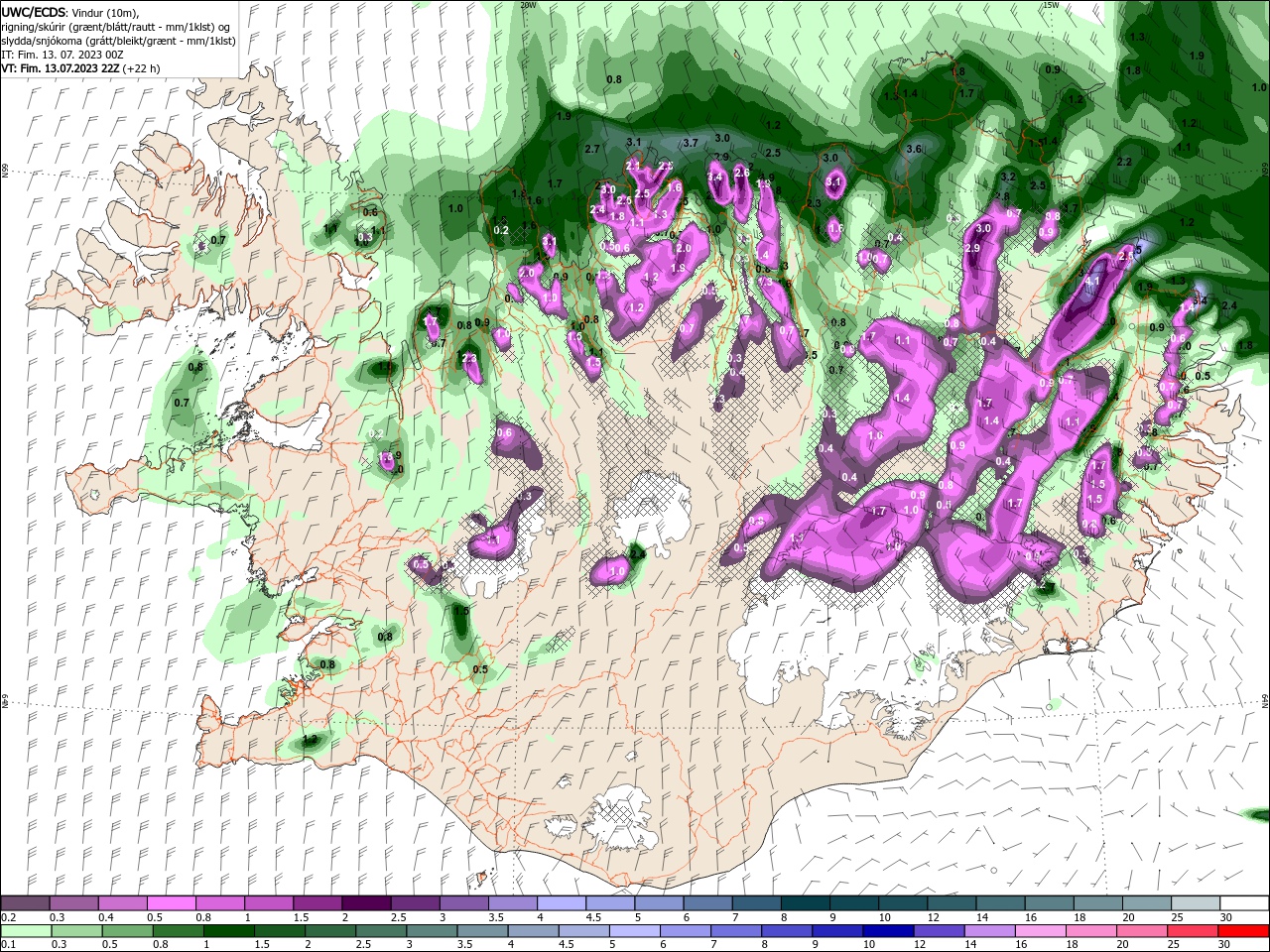1270x952 pixels.
Task: Click the '3.7' precipitation value on the map
Action: (x=691, y=143)
